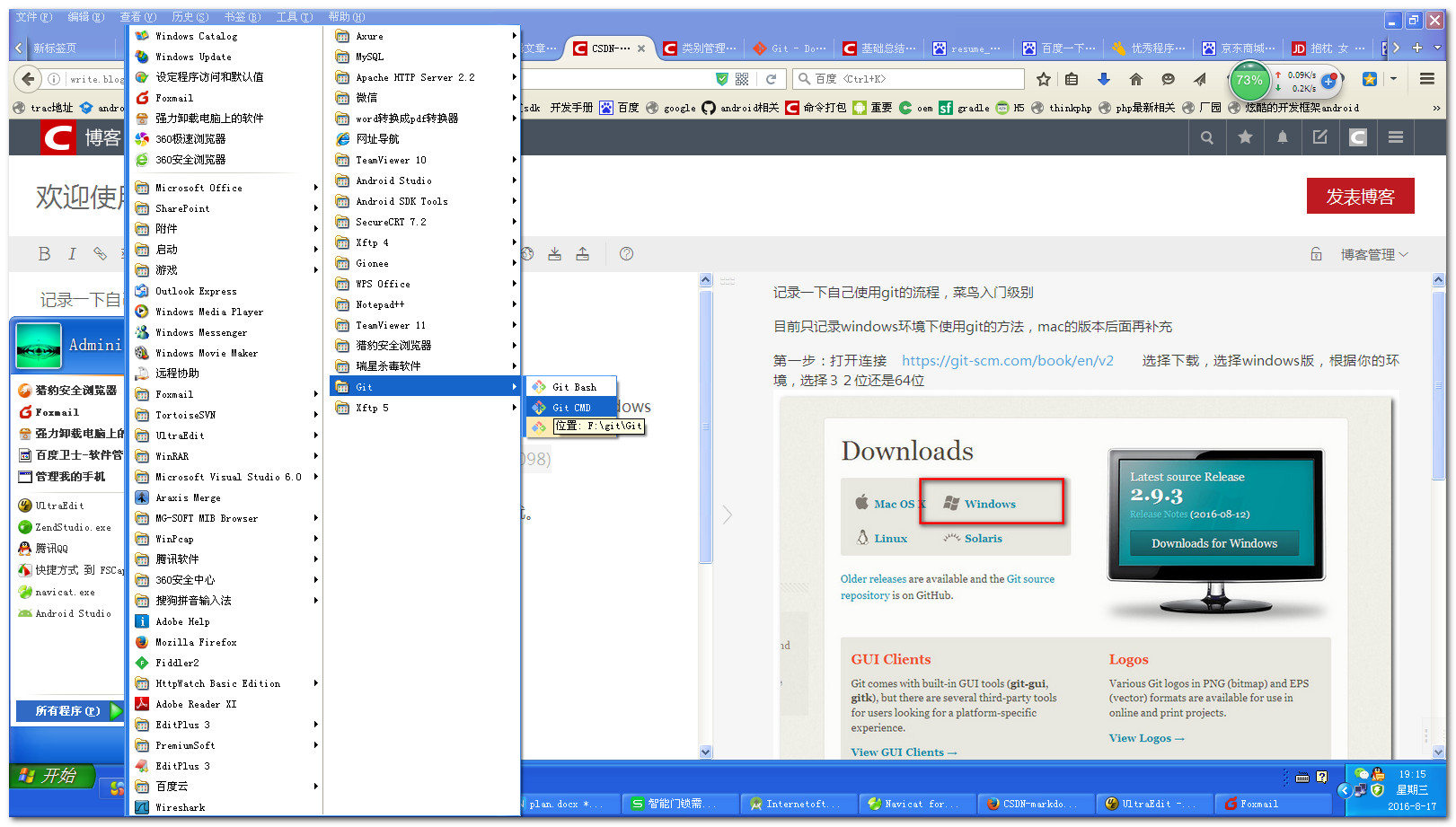Expand the MySQL program folder

(x=425, y=57)
